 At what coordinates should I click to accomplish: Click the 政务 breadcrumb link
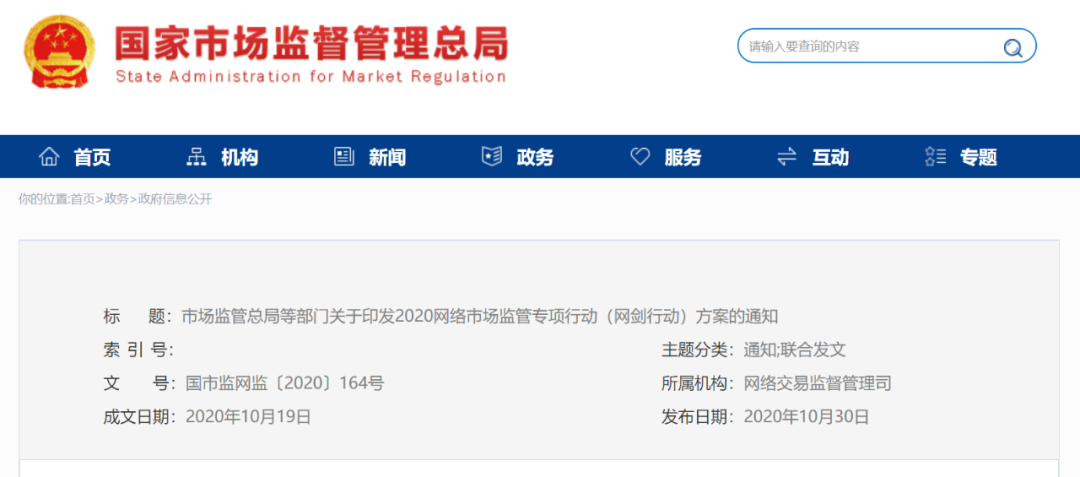[116, 200]
